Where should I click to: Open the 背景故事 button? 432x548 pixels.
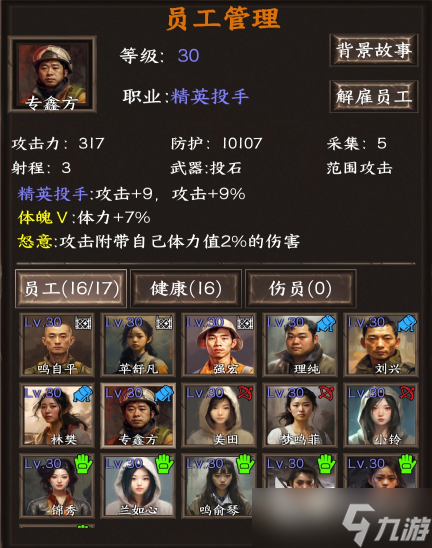(x=374, y=50)
